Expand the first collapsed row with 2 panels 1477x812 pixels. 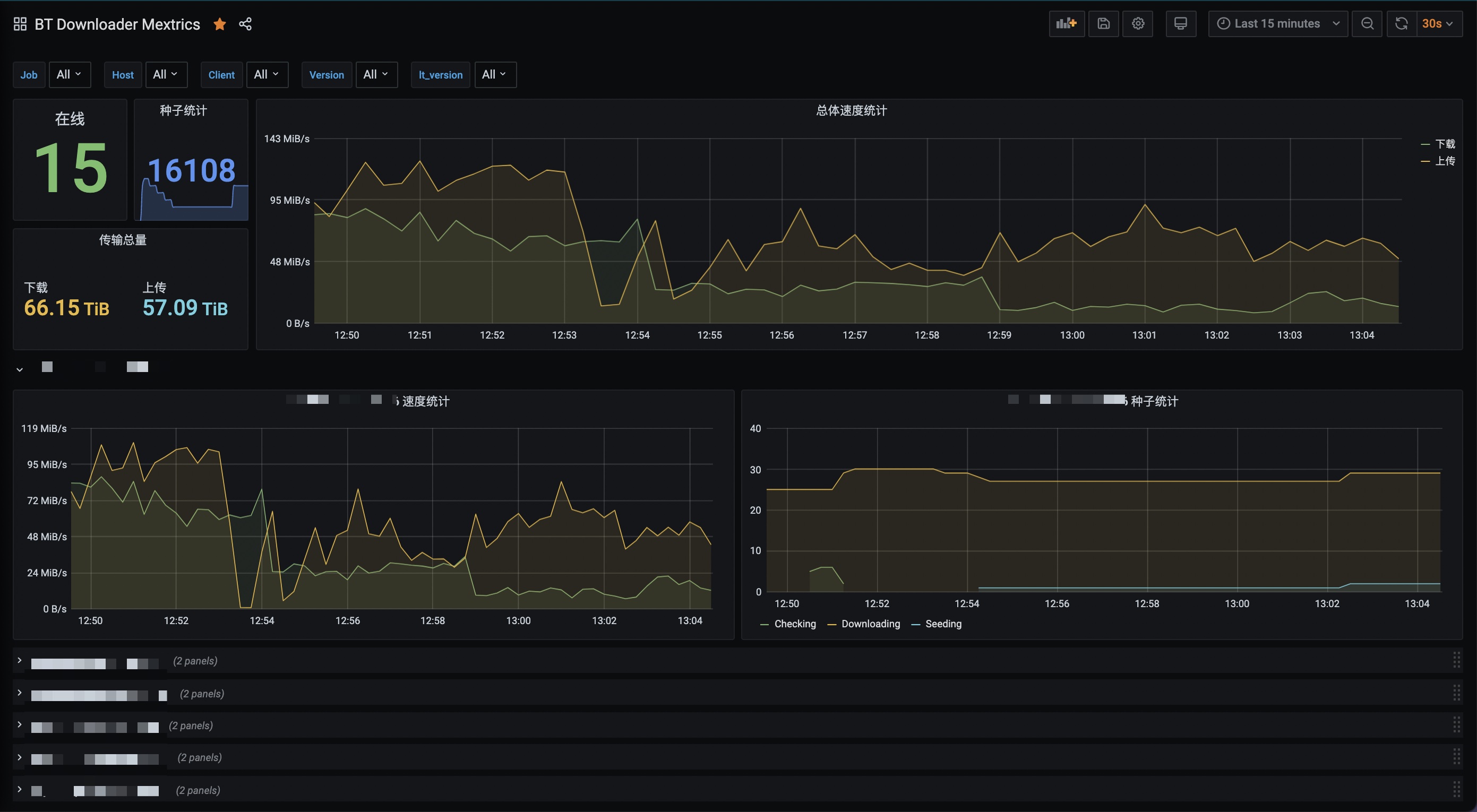coord(20,661)
